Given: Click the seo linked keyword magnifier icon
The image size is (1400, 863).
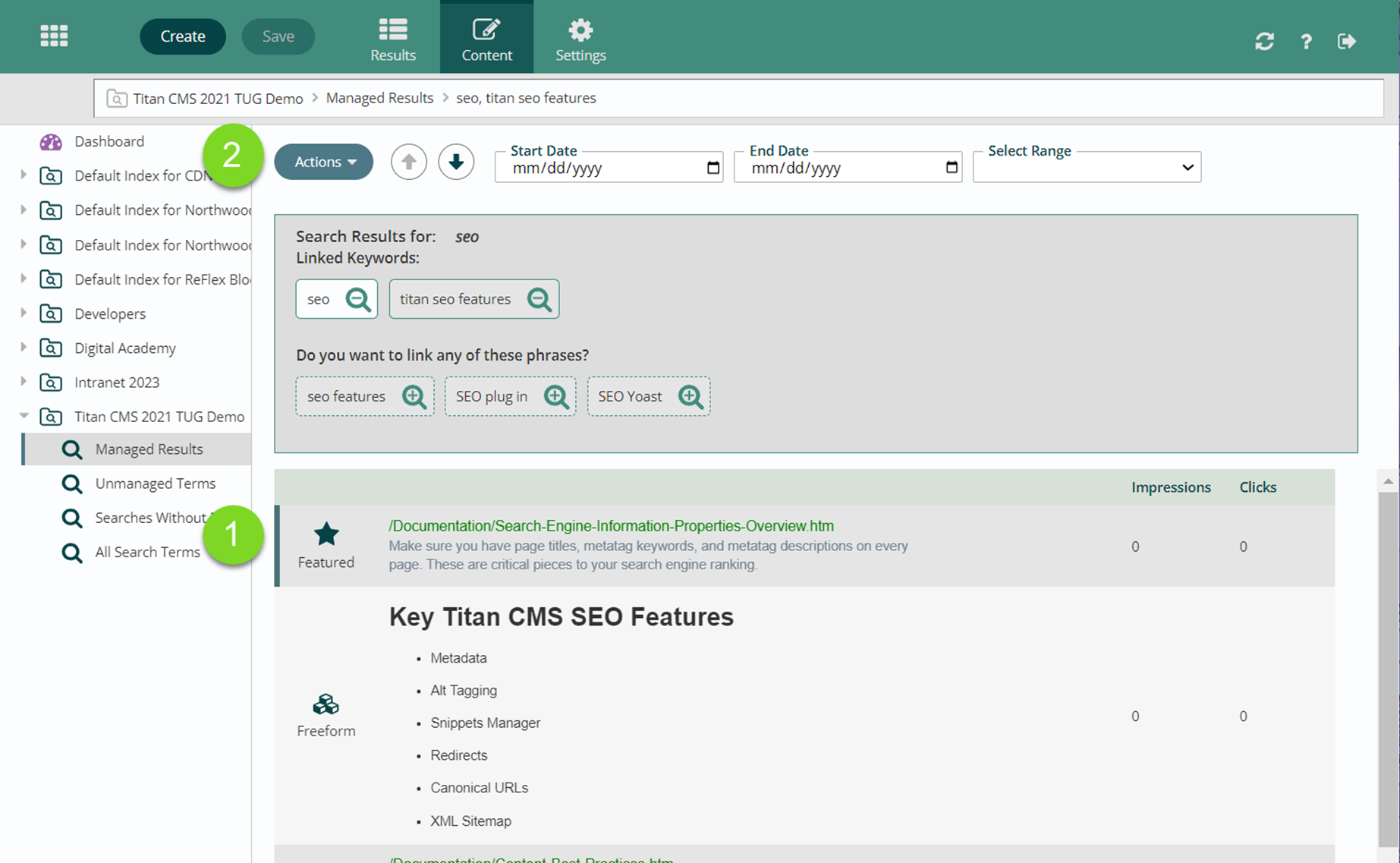Looking at the screenshot, I should click(358, 299).
